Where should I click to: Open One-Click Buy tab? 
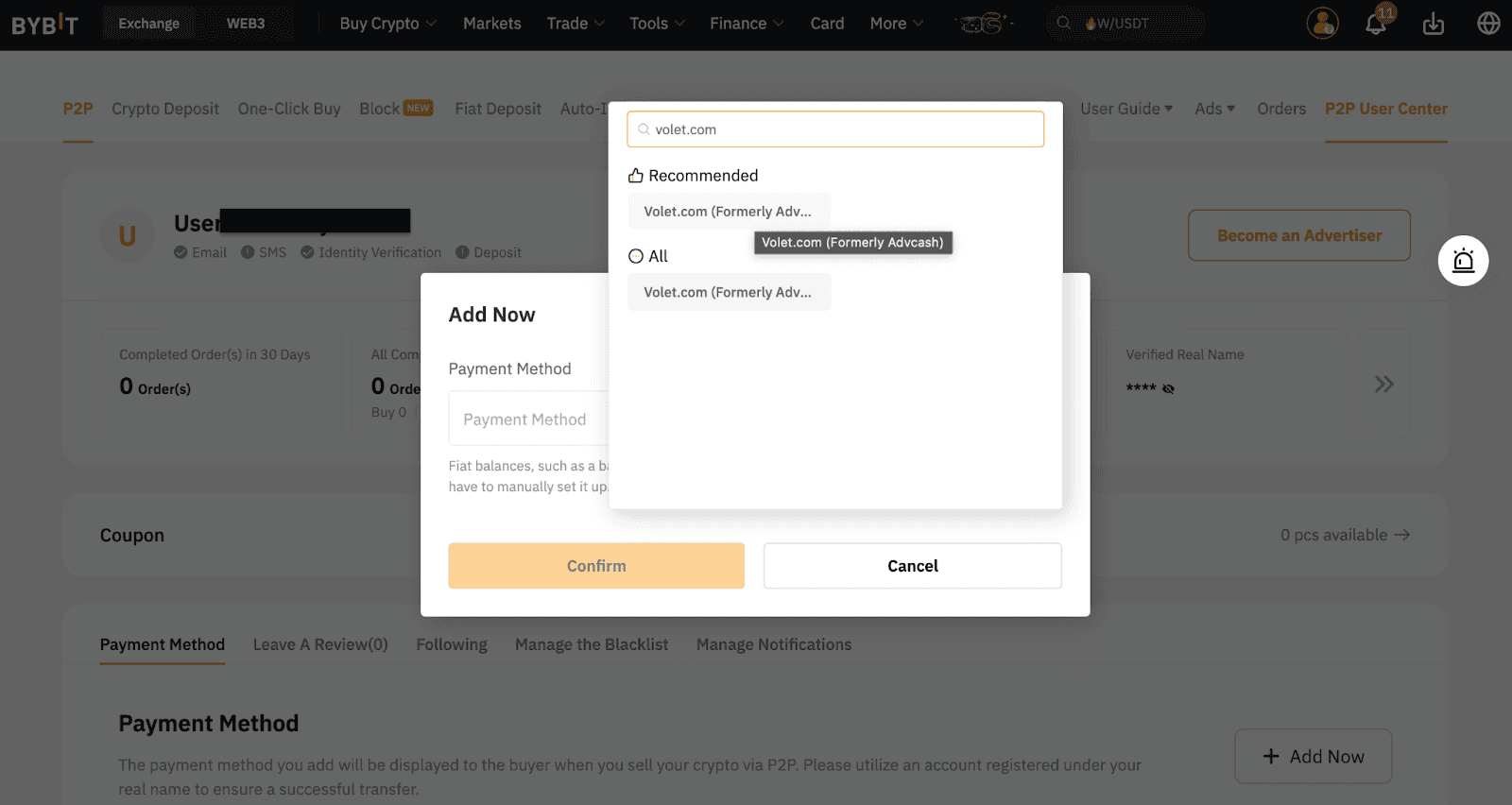pyautogui.click(x=289, y=109)
